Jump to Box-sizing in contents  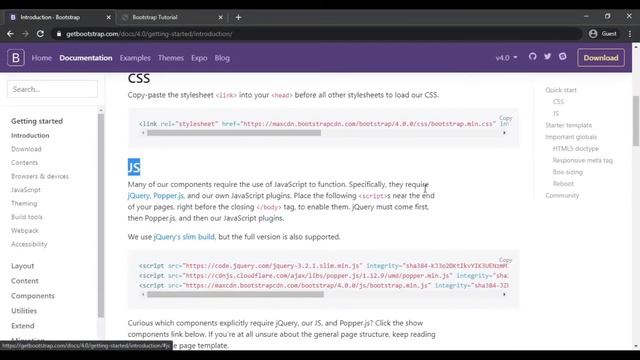click(x=568, y=172)
